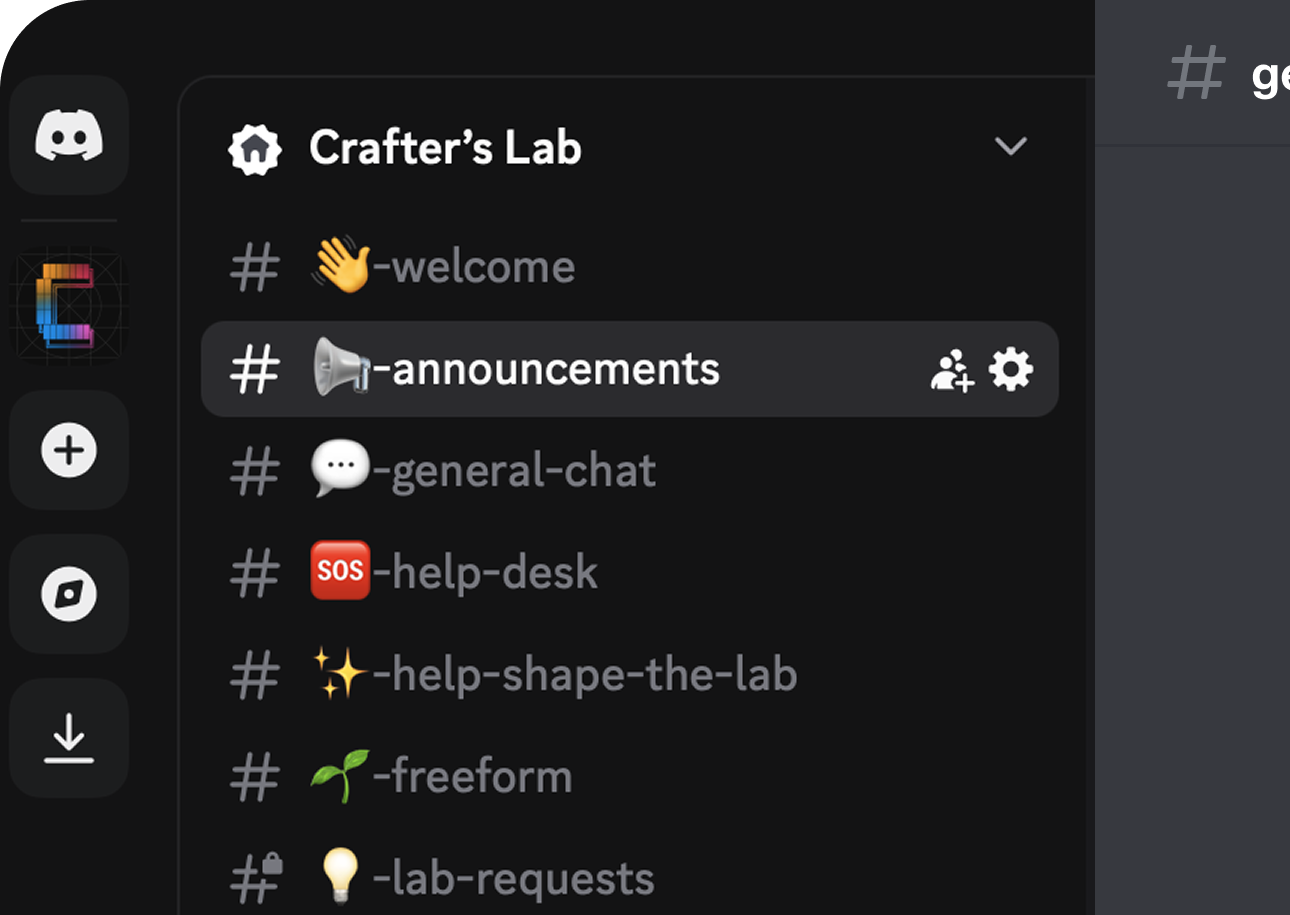The image size is (1290, 915).
Task: Open the welcome channel
Action: [482, 267]
